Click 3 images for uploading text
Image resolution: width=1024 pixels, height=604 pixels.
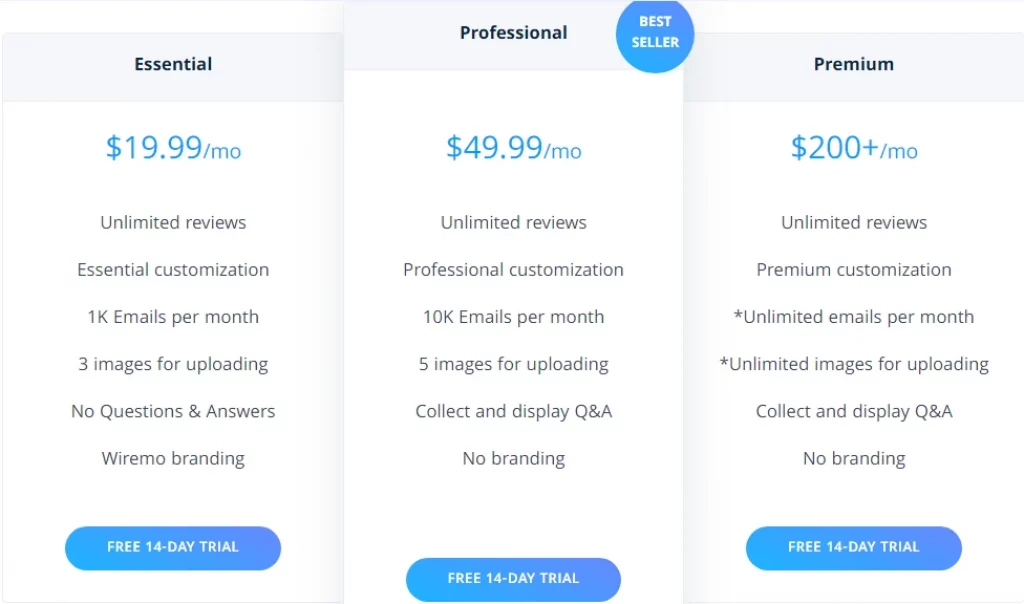point(172,364)
